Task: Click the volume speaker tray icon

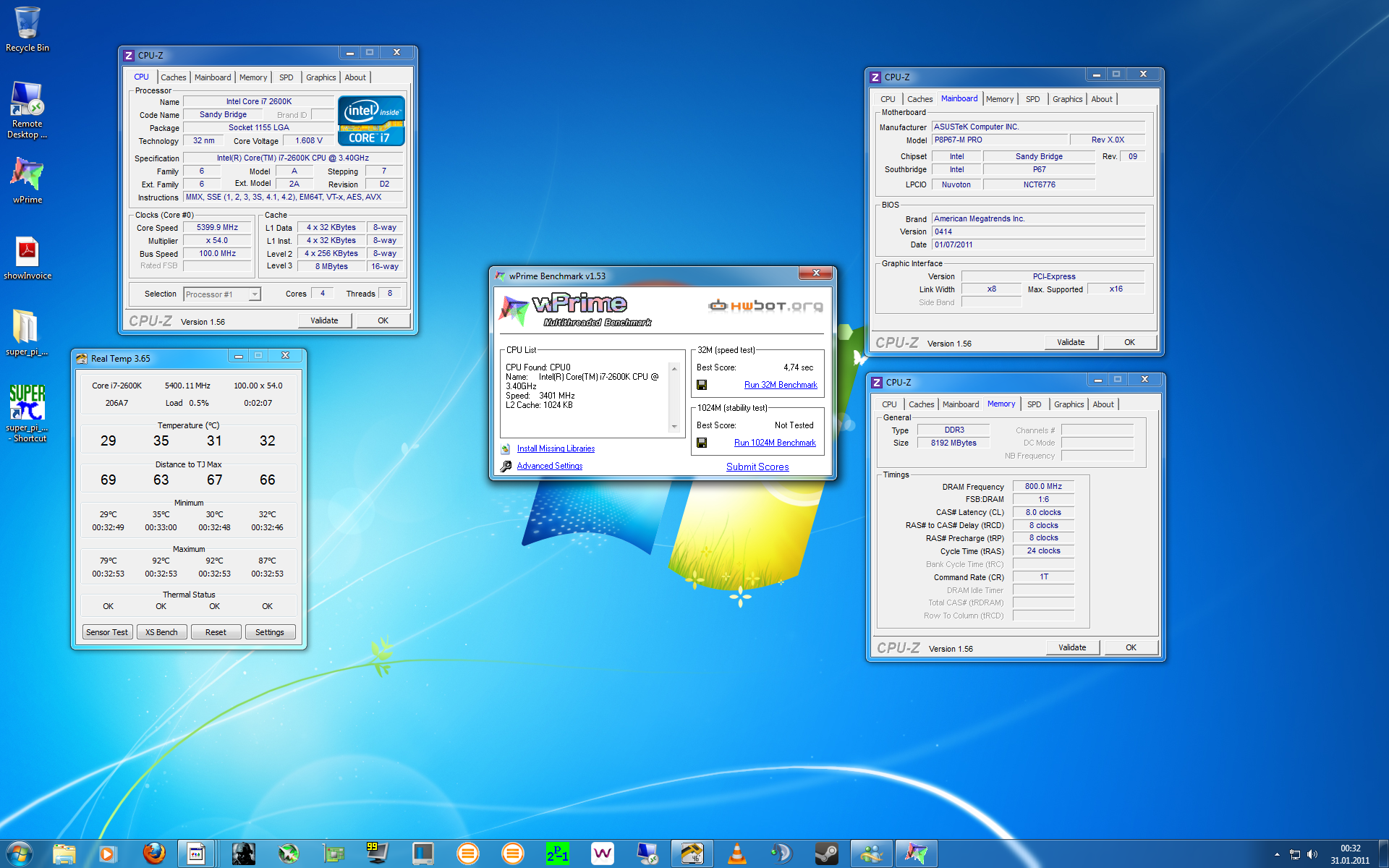Action: [1312, 855]
